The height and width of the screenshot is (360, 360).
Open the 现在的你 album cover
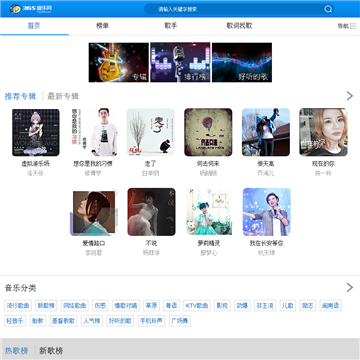pyautogui.click(x=323, y=132)
